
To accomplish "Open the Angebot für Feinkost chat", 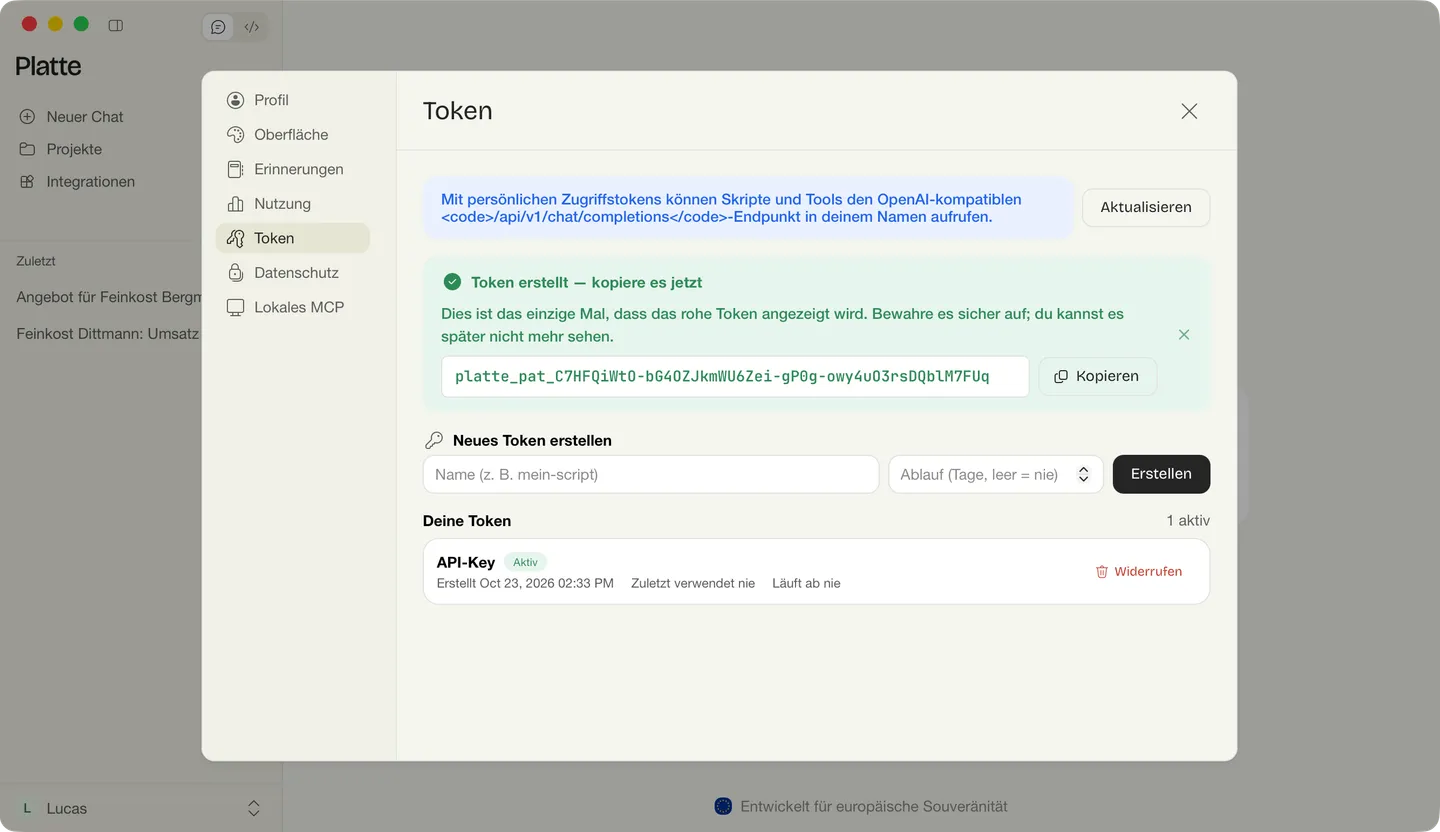I will click(108, 298).
